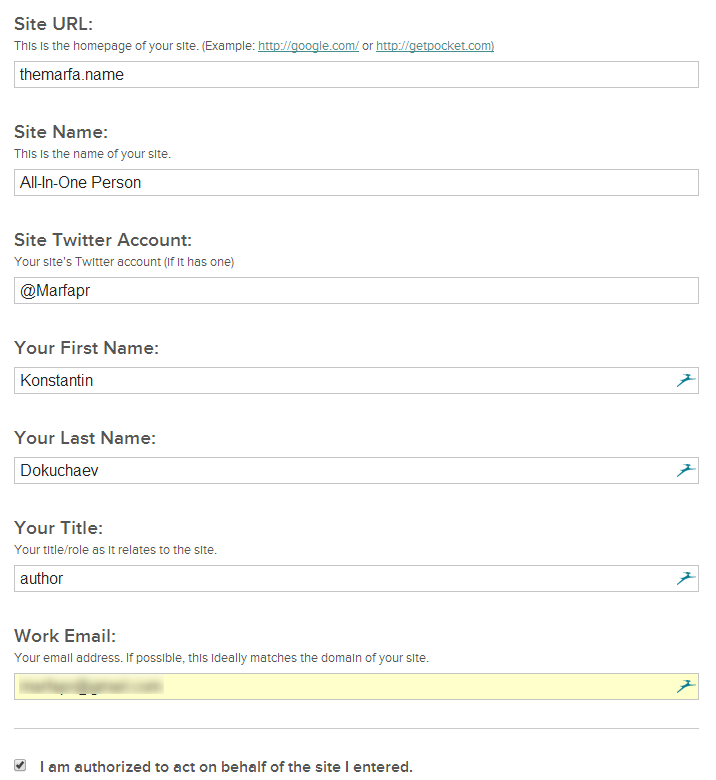716x780 pixels.
Task: Click the 'Work Email:' heading
Action: pyautogui.click(x=65, y=636)
